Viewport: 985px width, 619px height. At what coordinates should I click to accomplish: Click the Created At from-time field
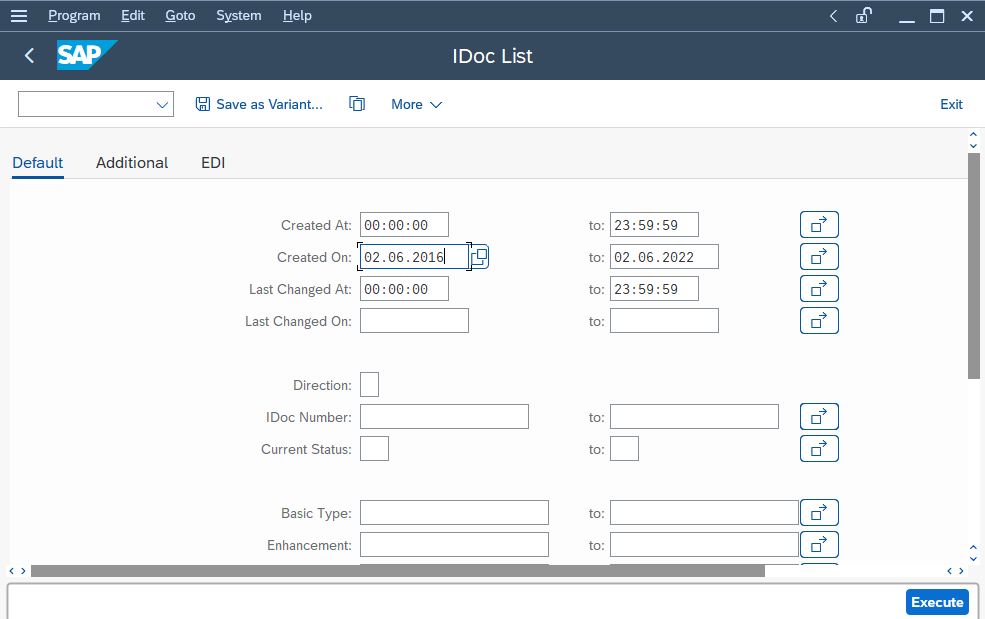coord(404,225)
